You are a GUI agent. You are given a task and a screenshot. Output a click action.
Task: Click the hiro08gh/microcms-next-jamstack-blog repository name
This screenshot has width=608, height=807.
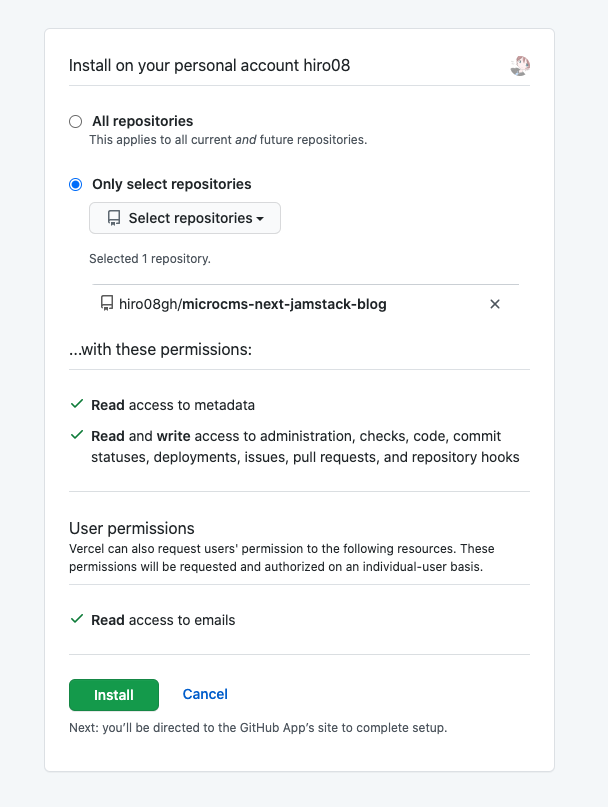252,304
